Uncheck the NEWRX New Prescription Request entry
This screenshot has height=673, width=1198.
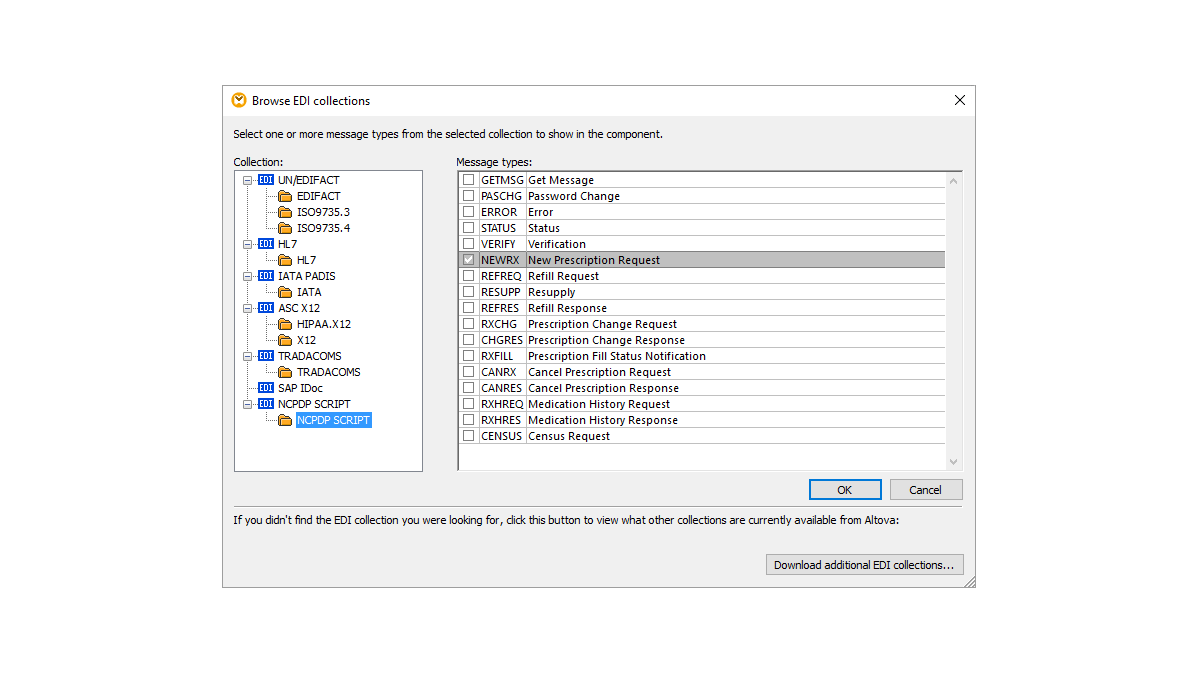click(x=467, y=259)
